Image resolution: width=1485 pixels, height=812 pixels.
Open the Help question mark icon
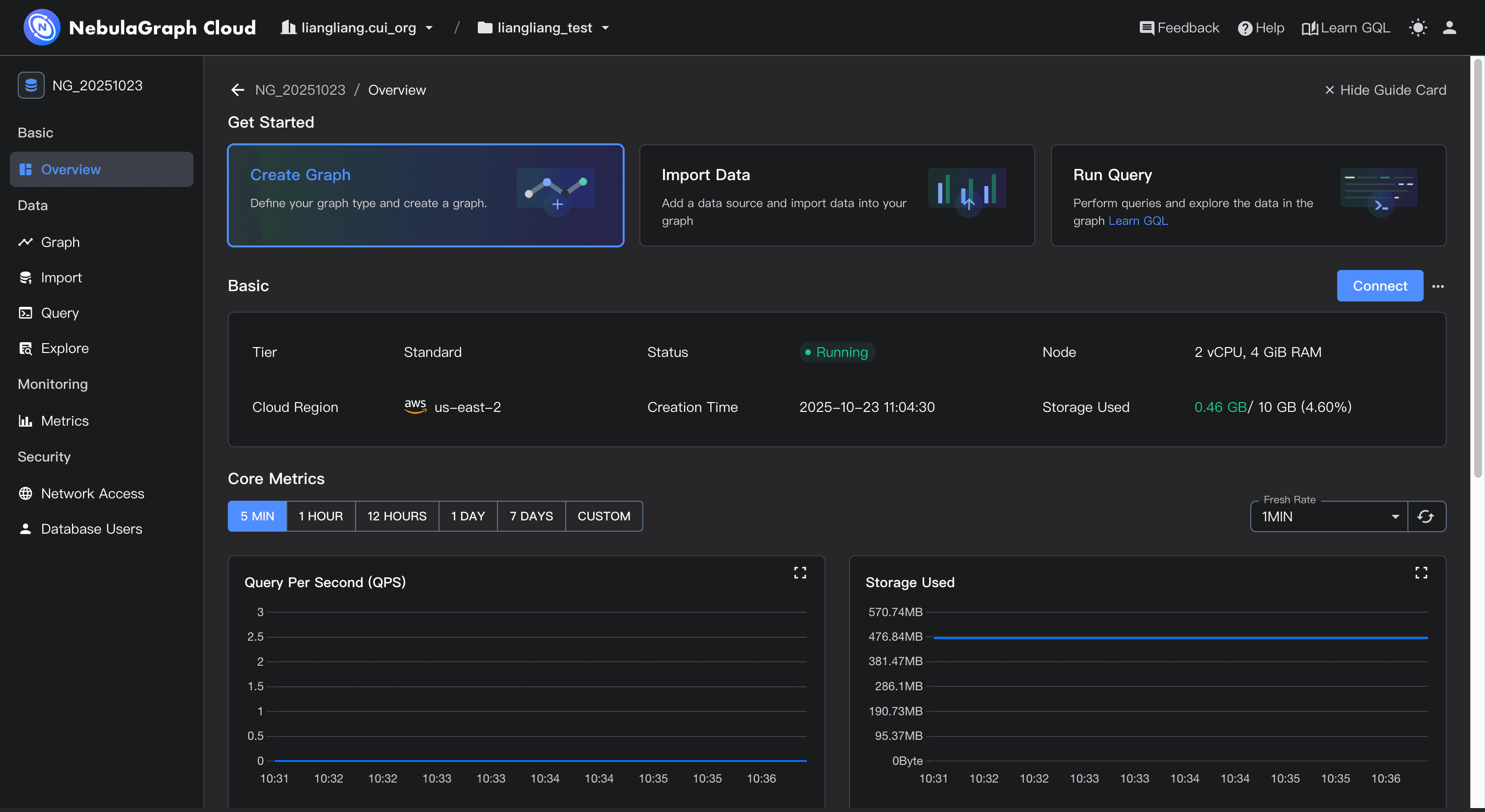(x=1244, y=28)
